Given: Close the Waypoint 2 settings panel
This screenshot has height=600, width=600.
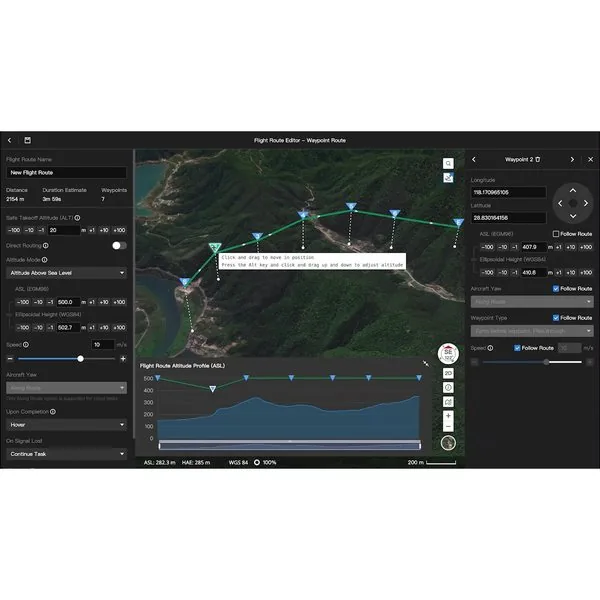Looking at the screenshot, I should click(x=590, y=160).
